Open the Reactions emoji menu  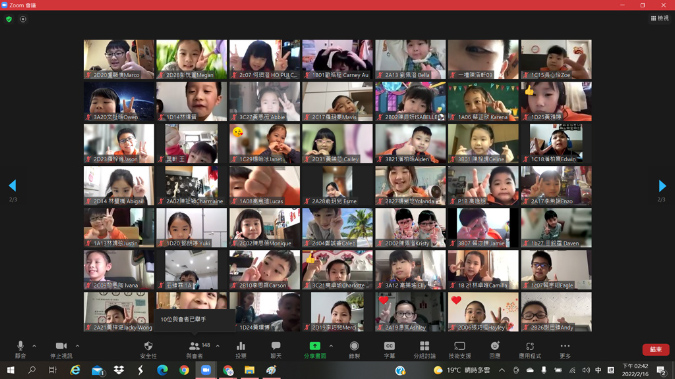click(x=495, y=349)
